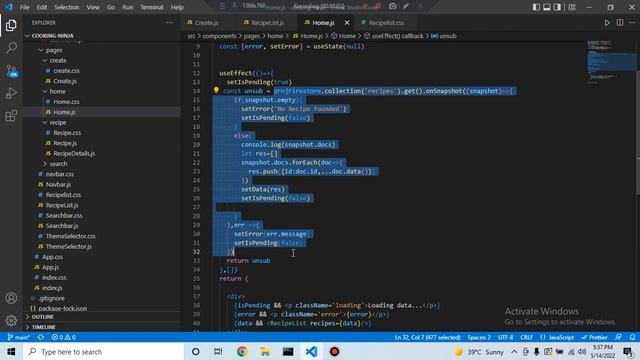Change the JavaScript language mode
The height and width of the screenshot is (360, 640).
click(557, 337)
